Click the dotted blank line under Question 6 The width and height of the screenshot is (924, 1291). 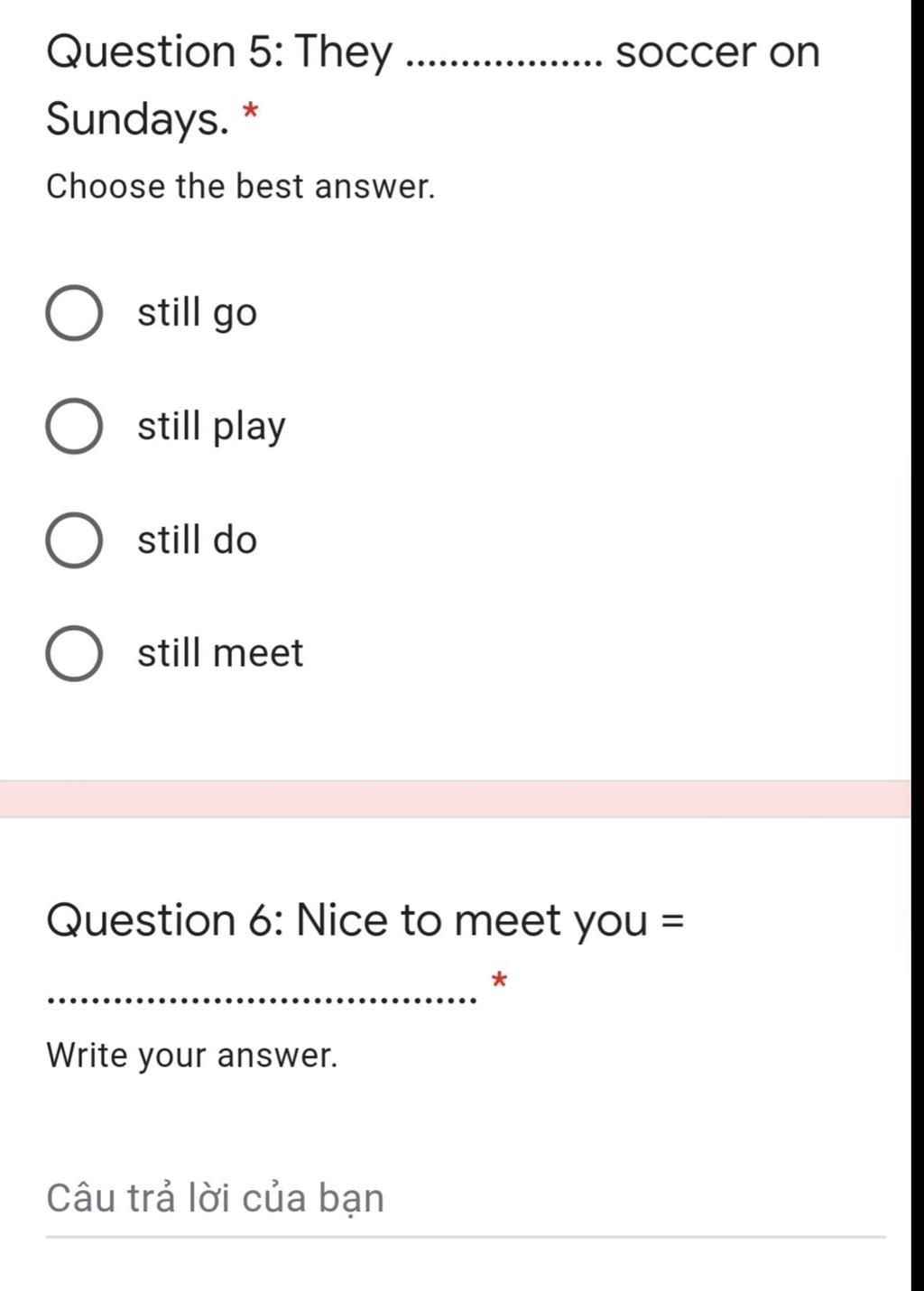click(262, 1000)
